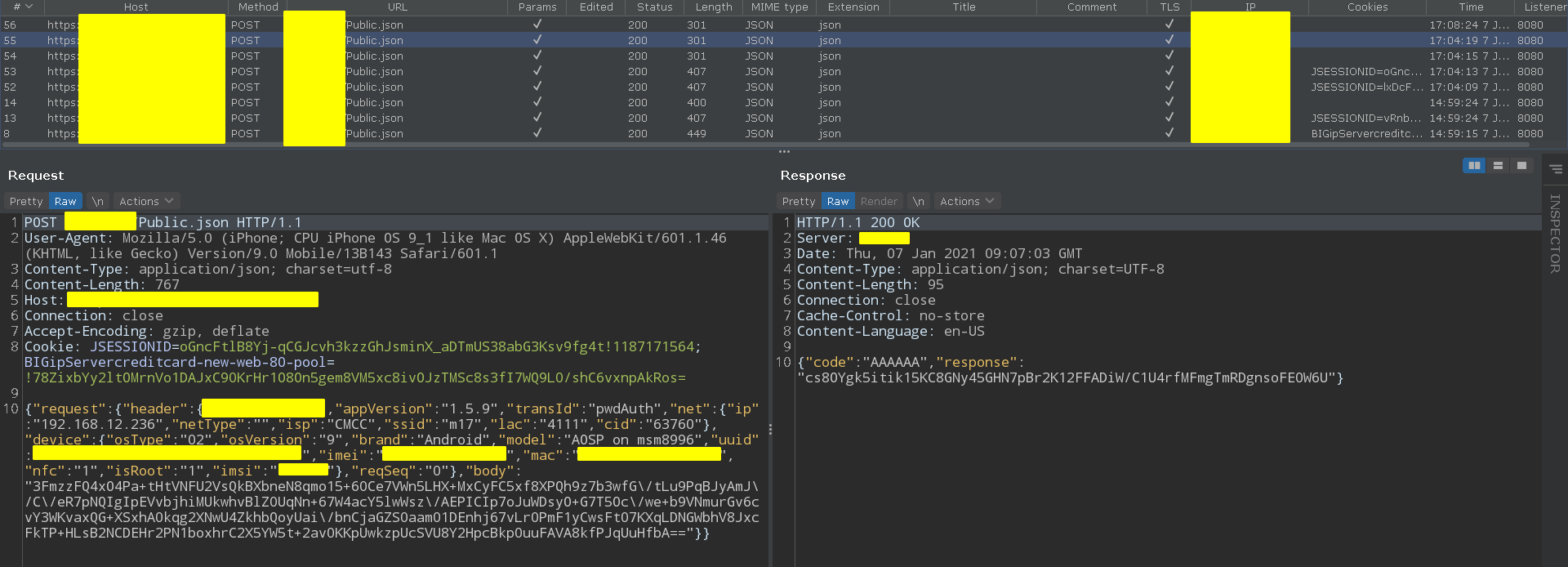Click the Params checkmark in row 56

click(x=537, y=25)
